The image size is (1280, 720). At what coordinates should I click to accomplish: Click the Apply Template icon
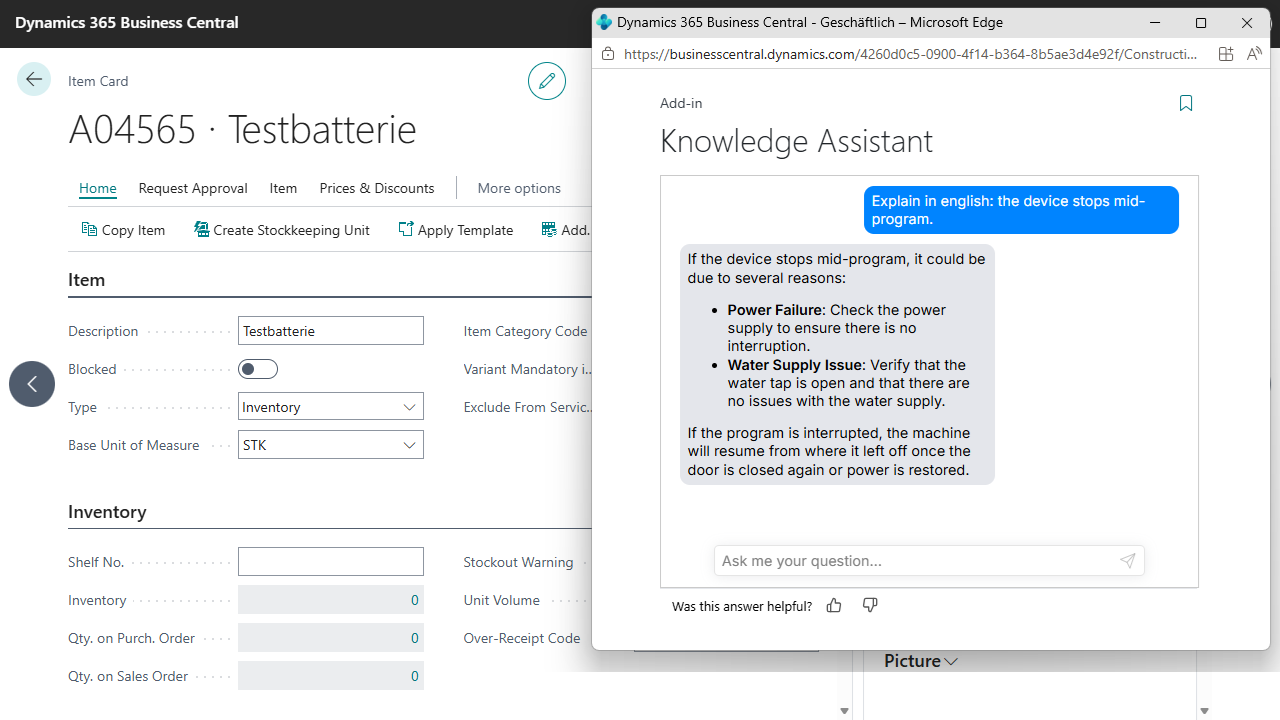pyautogui.click(x=405, y=229)
